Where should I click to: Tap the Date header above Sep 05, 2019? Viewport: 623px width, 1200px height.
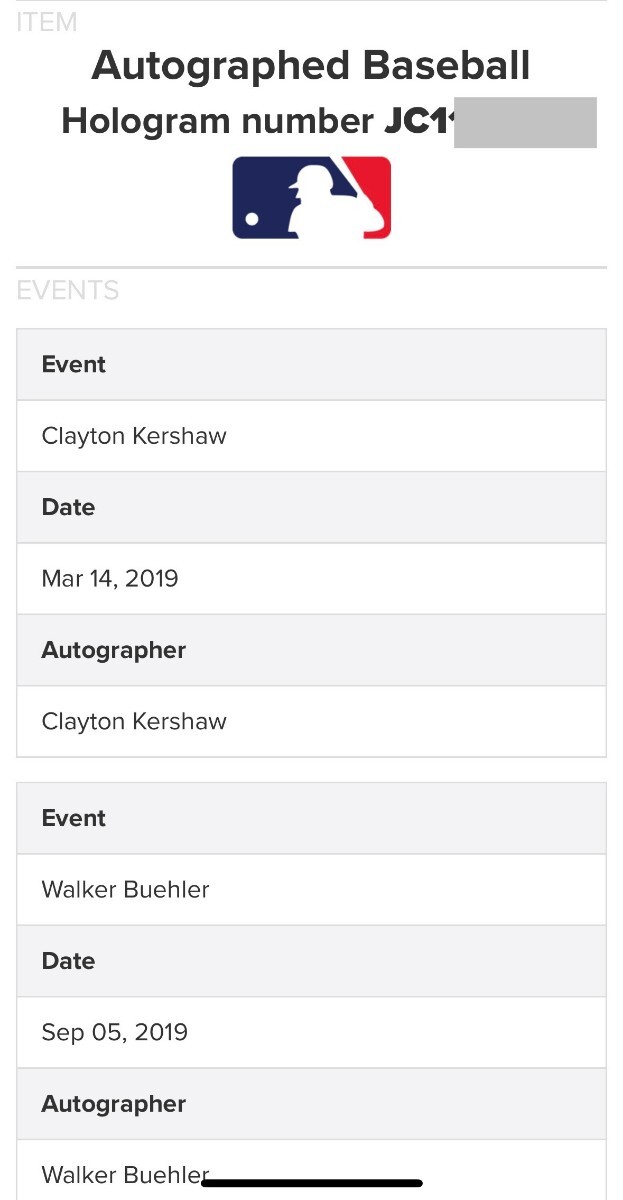[x=68, y=962]
